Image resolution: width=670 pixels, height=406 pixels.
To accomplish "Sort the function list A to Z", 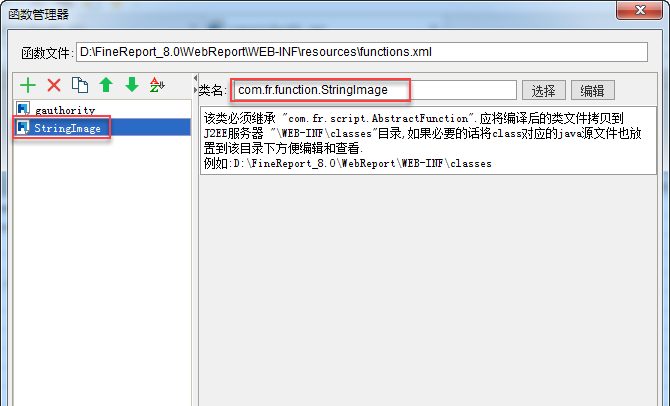I will point(157,85).
